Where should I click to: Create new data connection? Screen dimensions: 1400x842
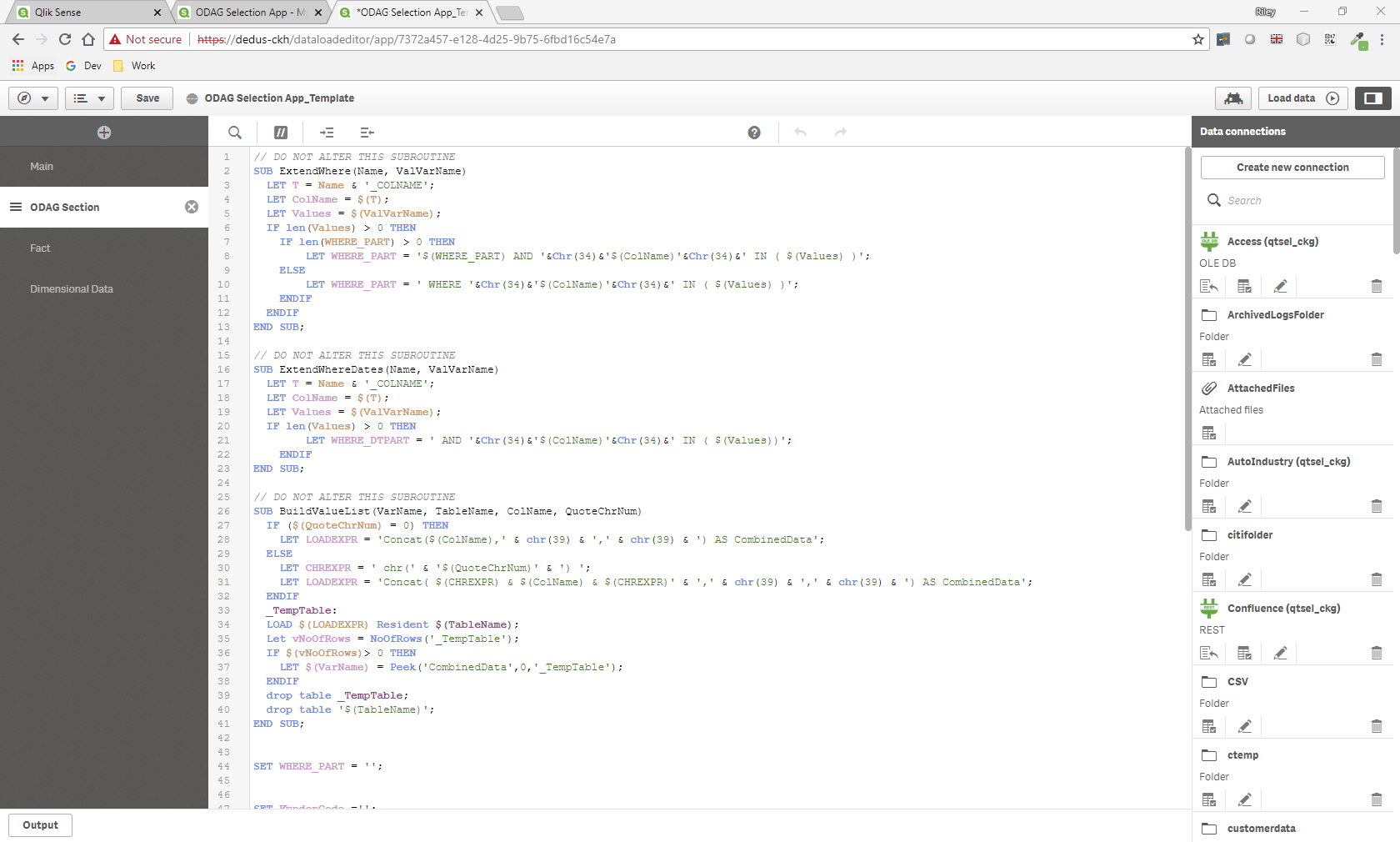1292,168
